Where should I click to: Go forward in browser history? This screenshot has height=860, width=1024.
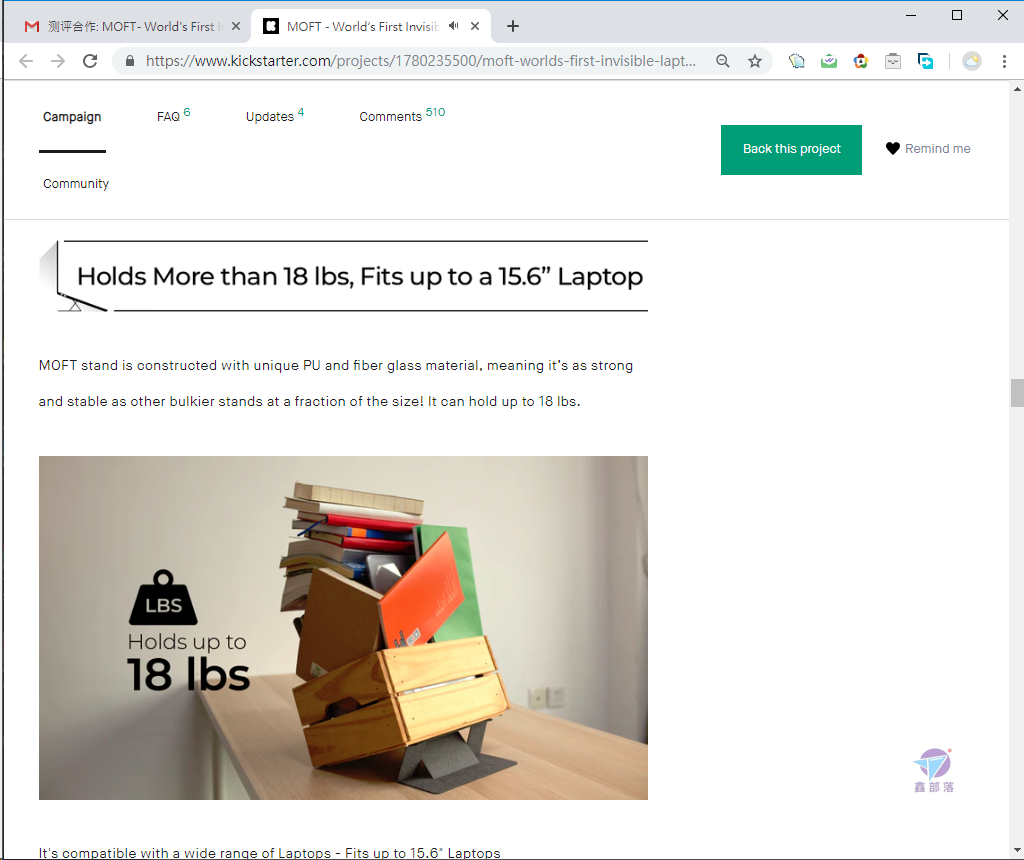pyautogui.click(x=58, y=61)
